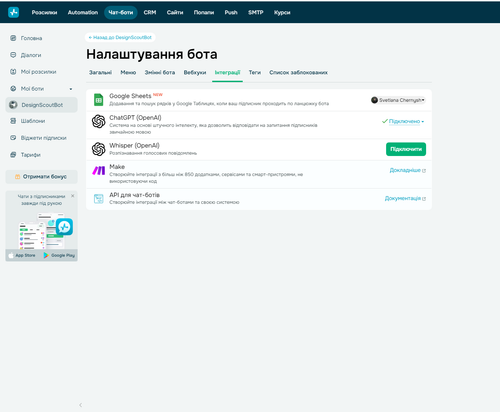
Task: Switch to the Теги tab
Action: coord(255,72)
